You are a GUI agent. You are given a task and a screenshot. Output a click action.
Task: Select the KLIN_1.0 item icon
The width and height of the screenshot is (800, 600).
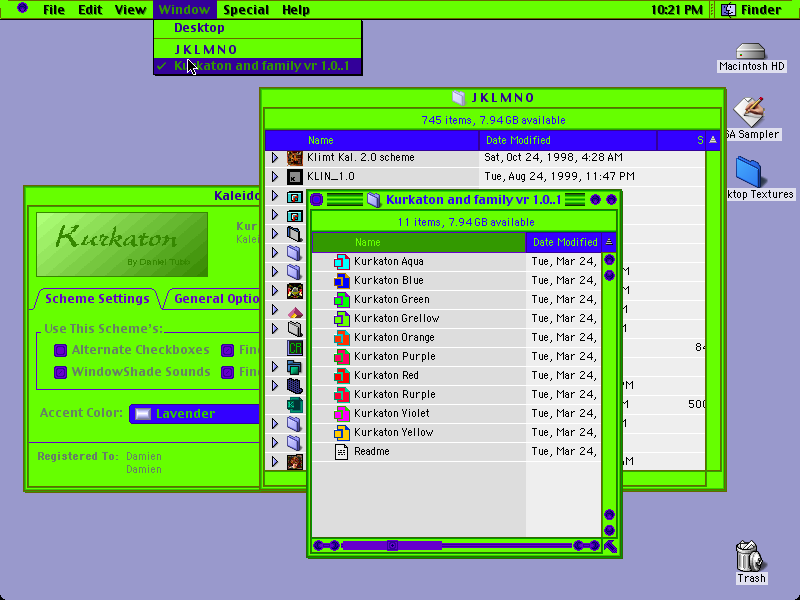pos(295,177)
